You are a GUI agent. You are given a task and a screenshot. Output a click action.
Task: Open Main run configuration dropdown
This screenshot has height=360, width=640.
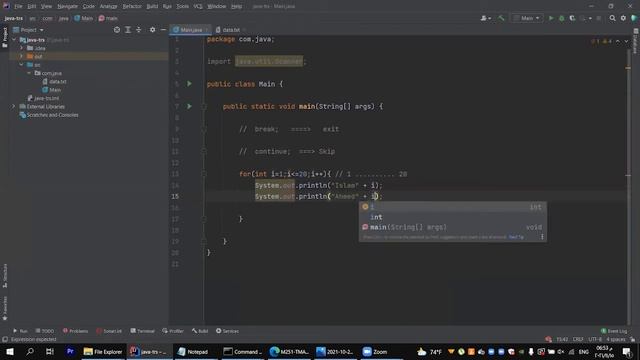527,18
